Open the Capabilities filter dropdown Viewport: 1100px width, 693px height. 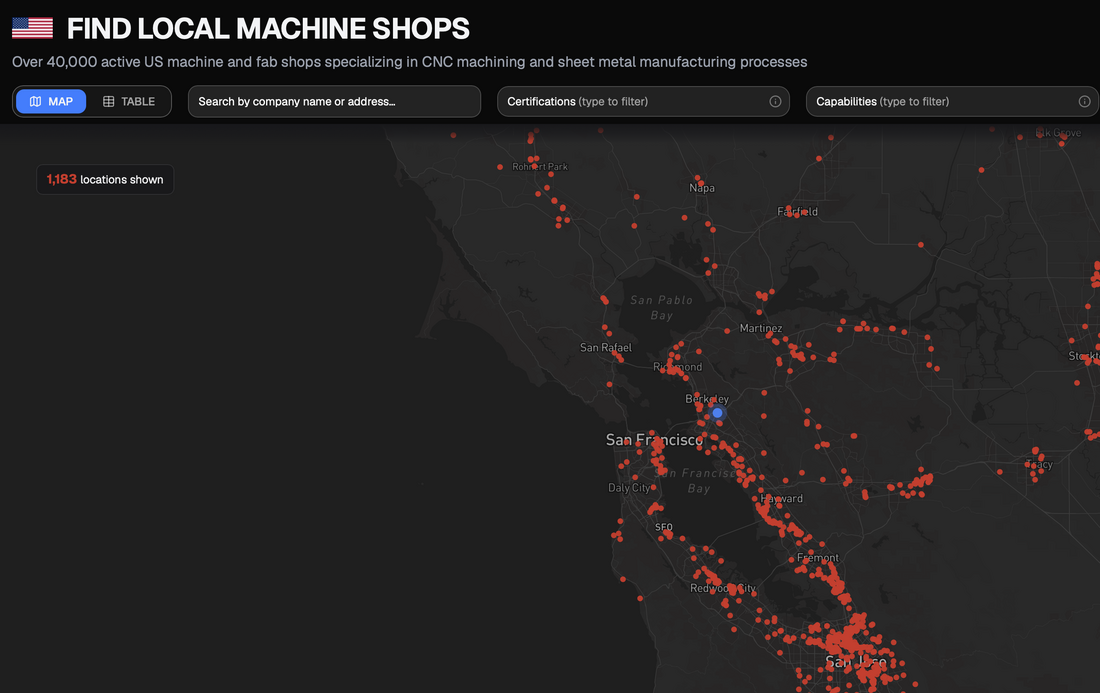(953, 102)
